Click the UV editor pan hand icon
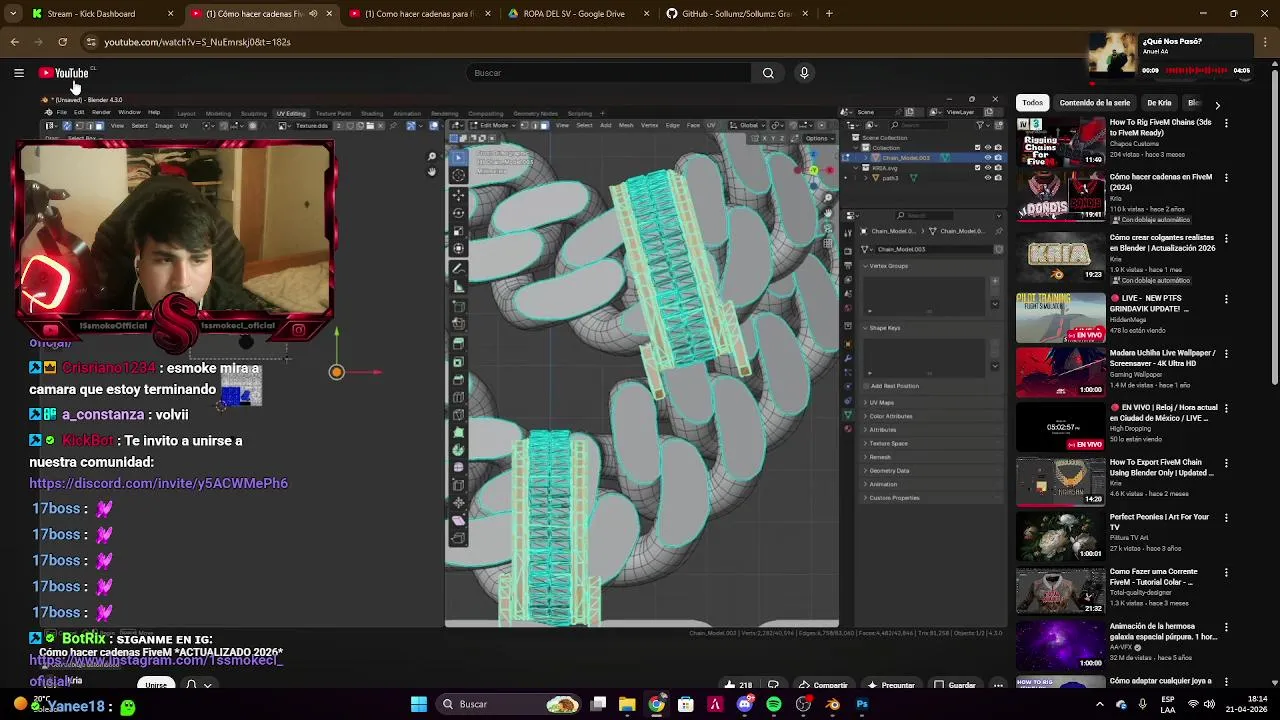 (x=432, y=172)
